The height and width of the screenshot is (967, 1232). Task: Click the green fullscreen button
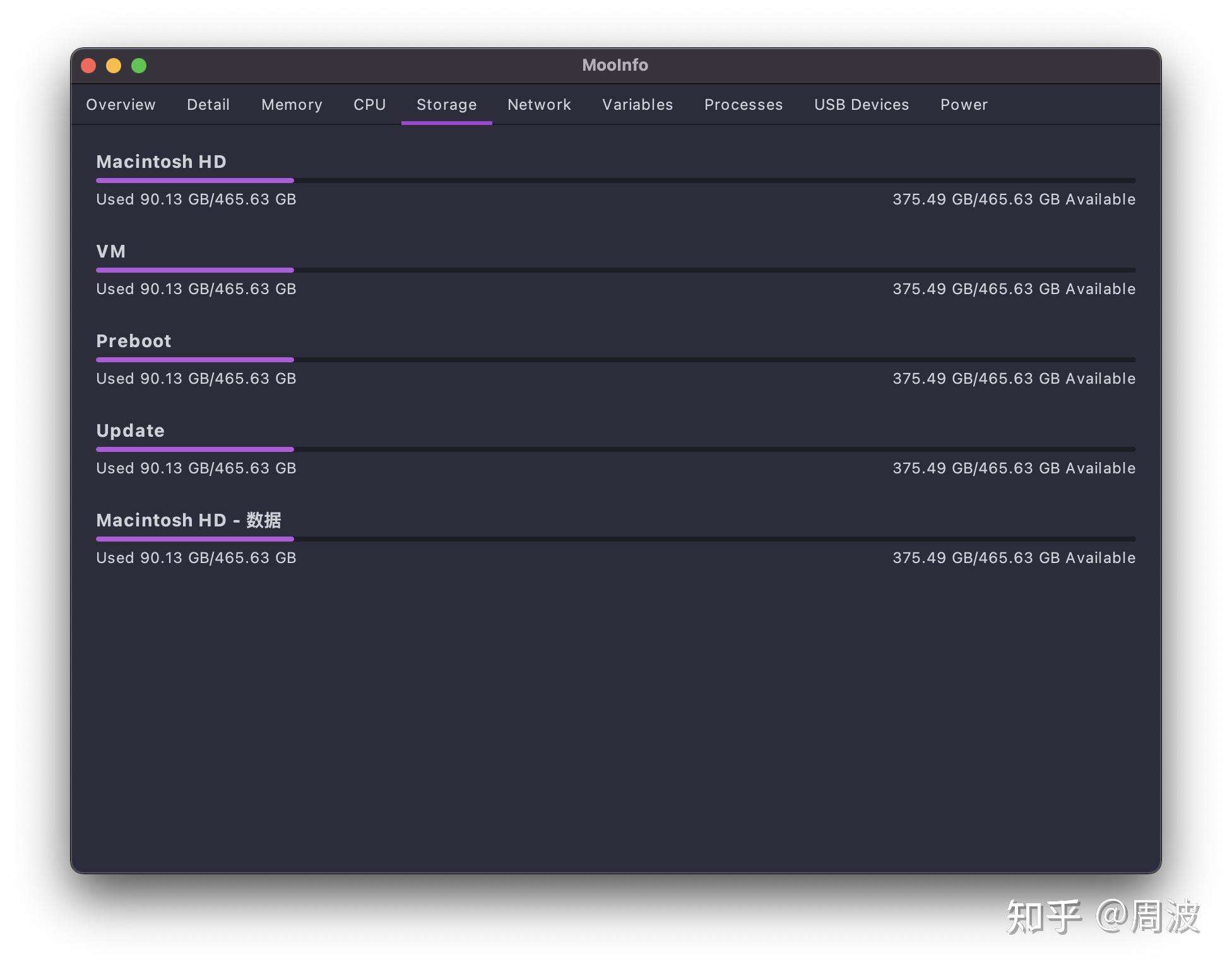pyautogui.click(x=139, y=66)
